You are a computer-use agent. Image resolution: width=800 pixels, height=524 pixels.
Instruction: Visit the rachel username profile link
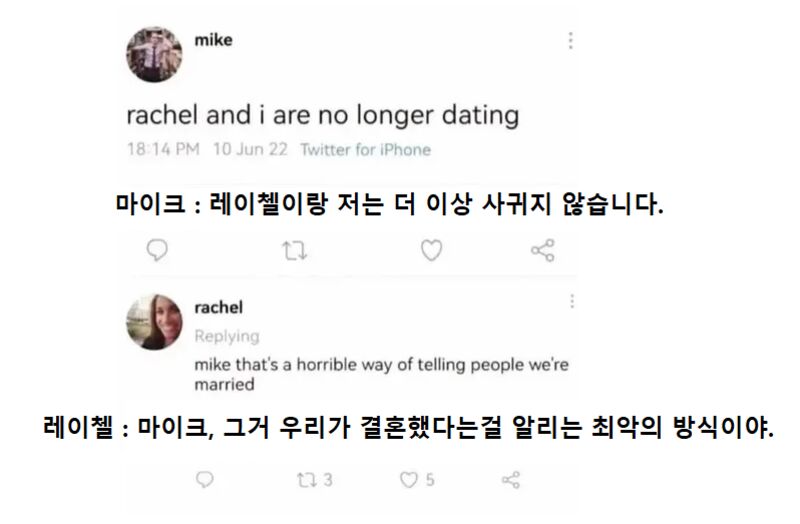coord(218,307)
